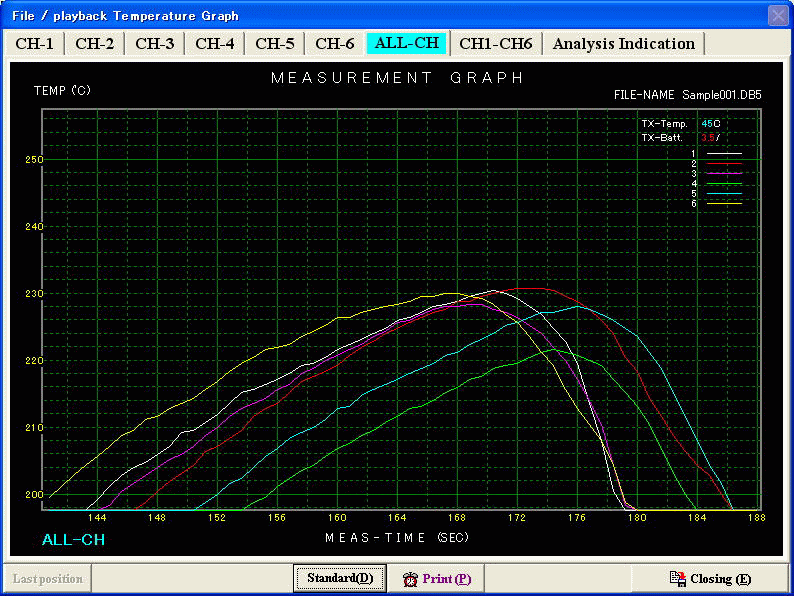Click the 172 time axis value

(x=517, y=518)
